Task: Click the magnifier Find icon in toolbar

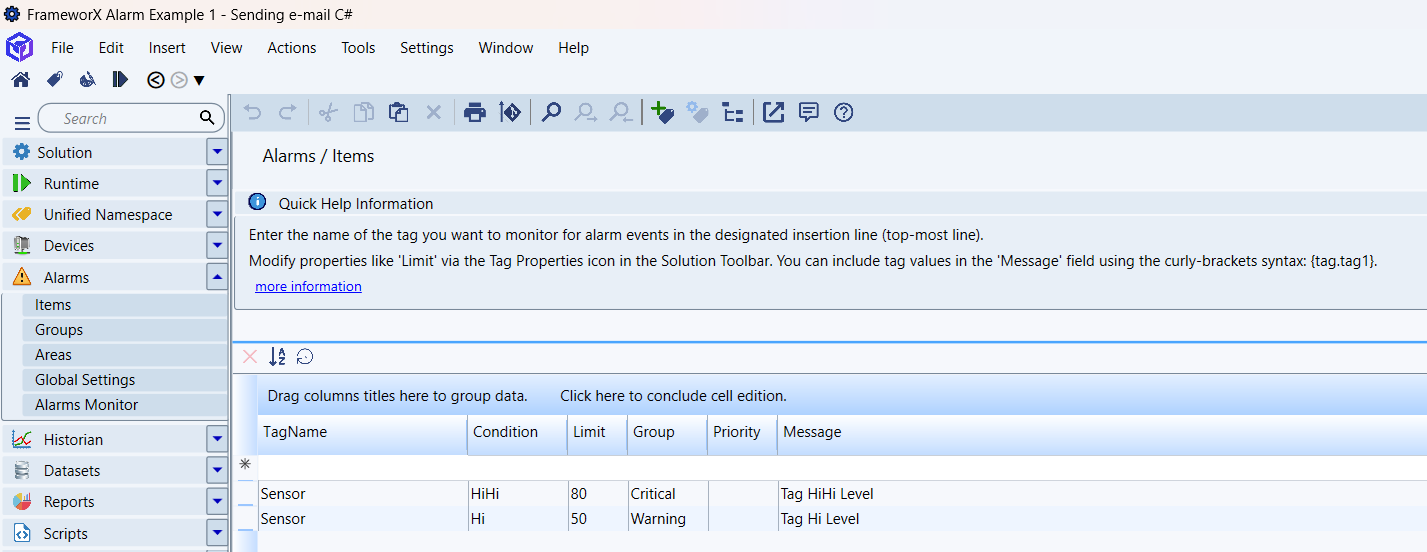Action: [551, 113]
